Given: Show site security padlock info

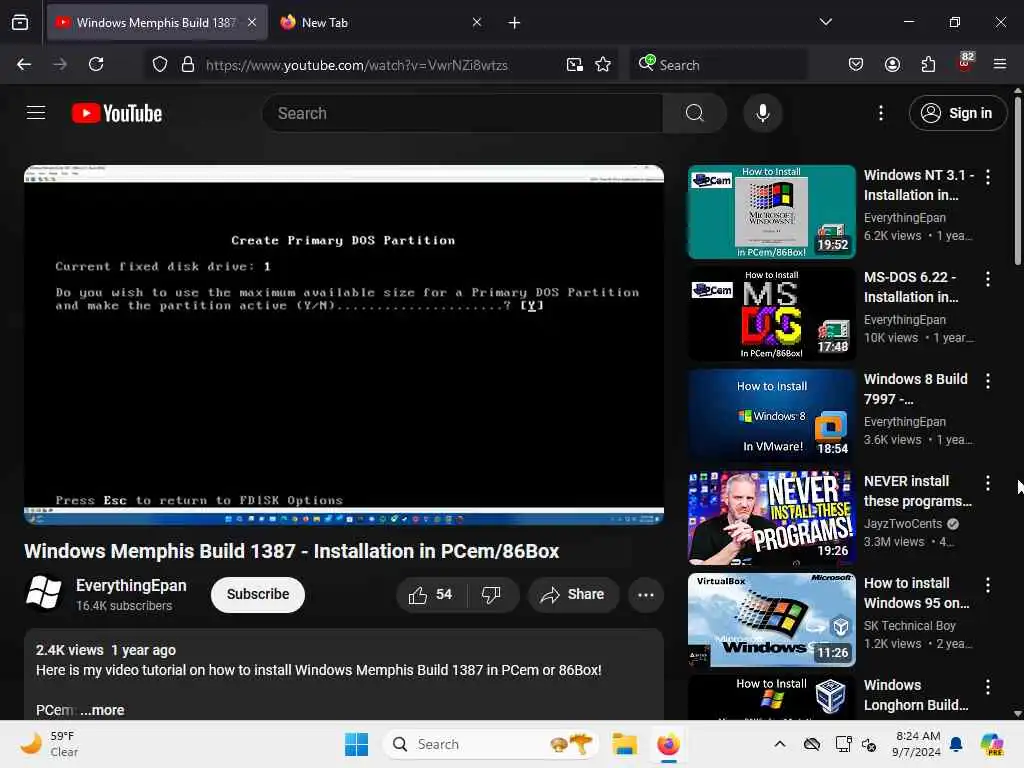Looking at the screenshot, I should pos(188,65).
